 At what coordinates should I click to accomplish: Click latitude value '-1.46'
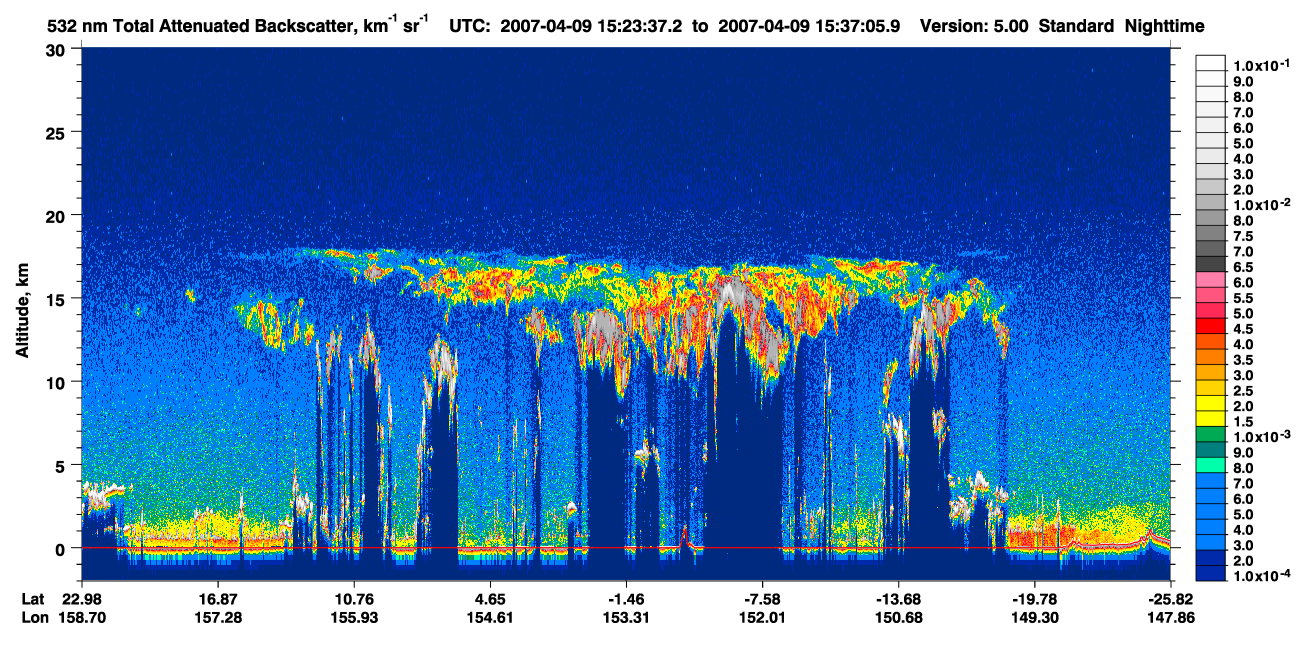click(626, 598)
